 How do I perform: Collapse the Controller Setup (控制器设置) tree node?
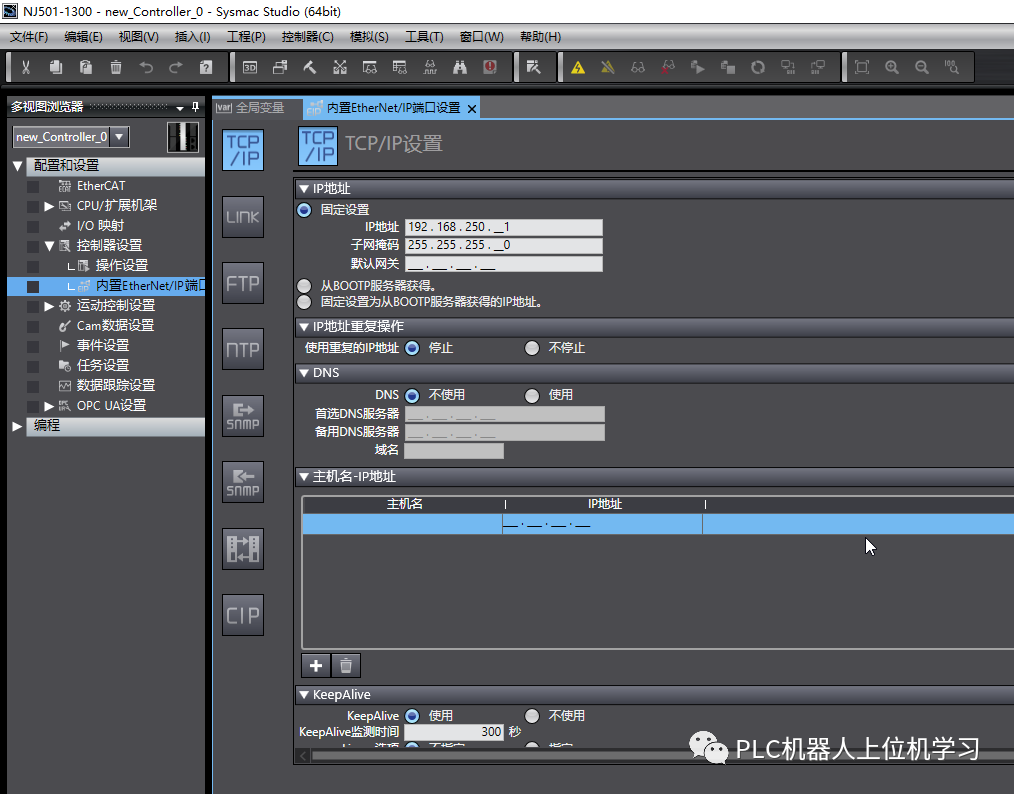[x=49, y=246]
